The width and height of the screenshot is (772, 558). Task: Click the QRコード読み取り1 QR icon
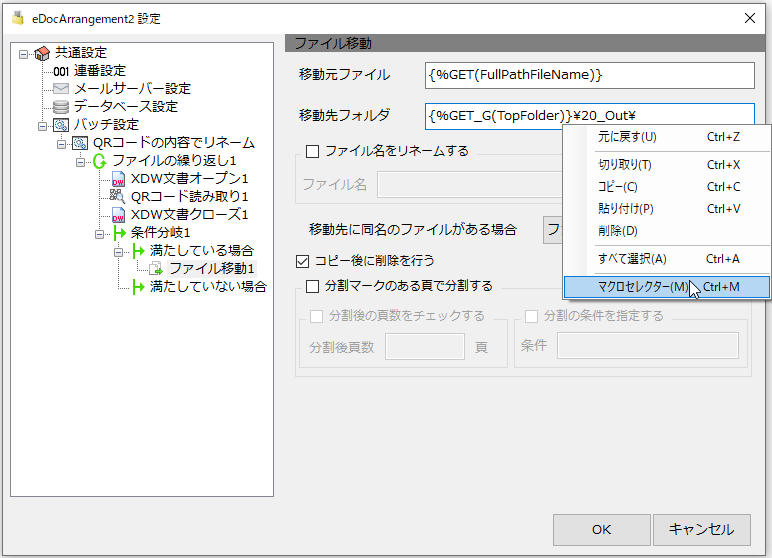pyautogui.click(x=117, y=196)
